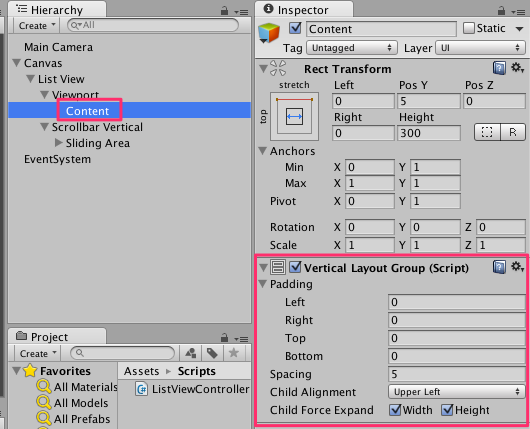
Task: Click Vertical Layout Group script icon
Action: tap(278, 267)
